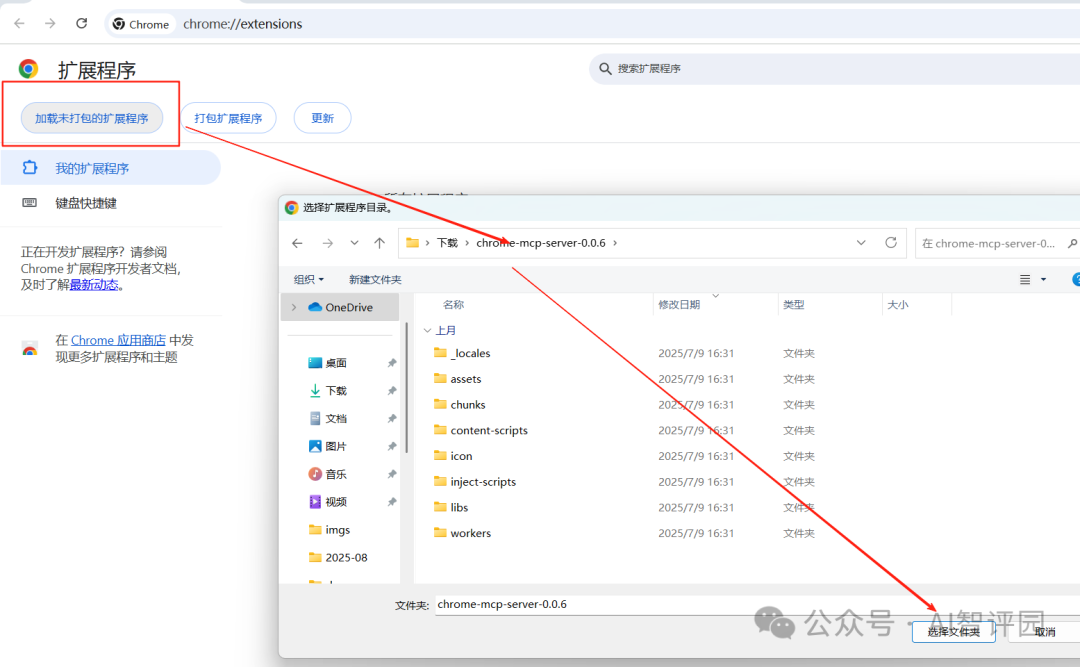The height and width of the screenshot is (667, 1080).
Task: Refresh the folder listing in dialog
Action: 891,243
